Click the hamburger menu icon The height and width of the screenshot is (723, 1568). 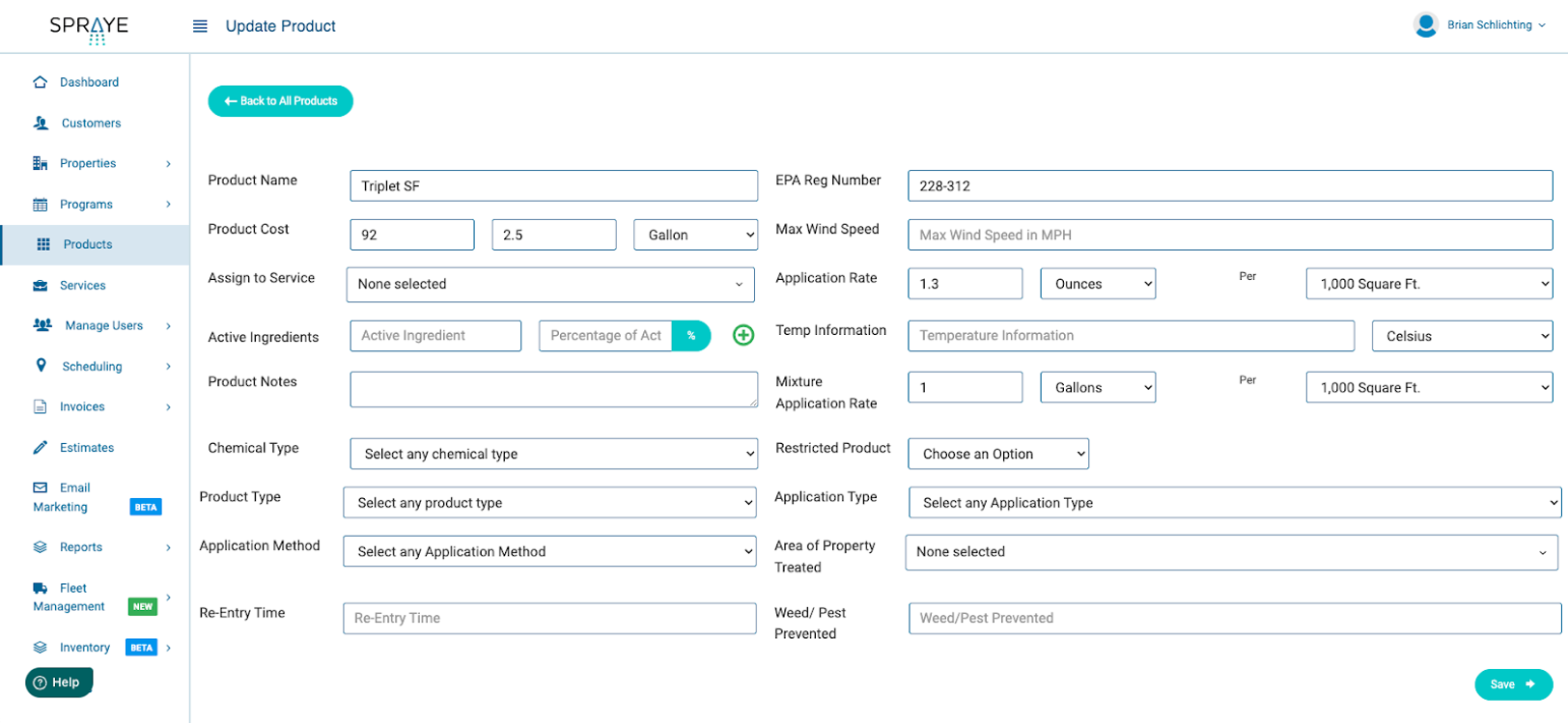200,26
